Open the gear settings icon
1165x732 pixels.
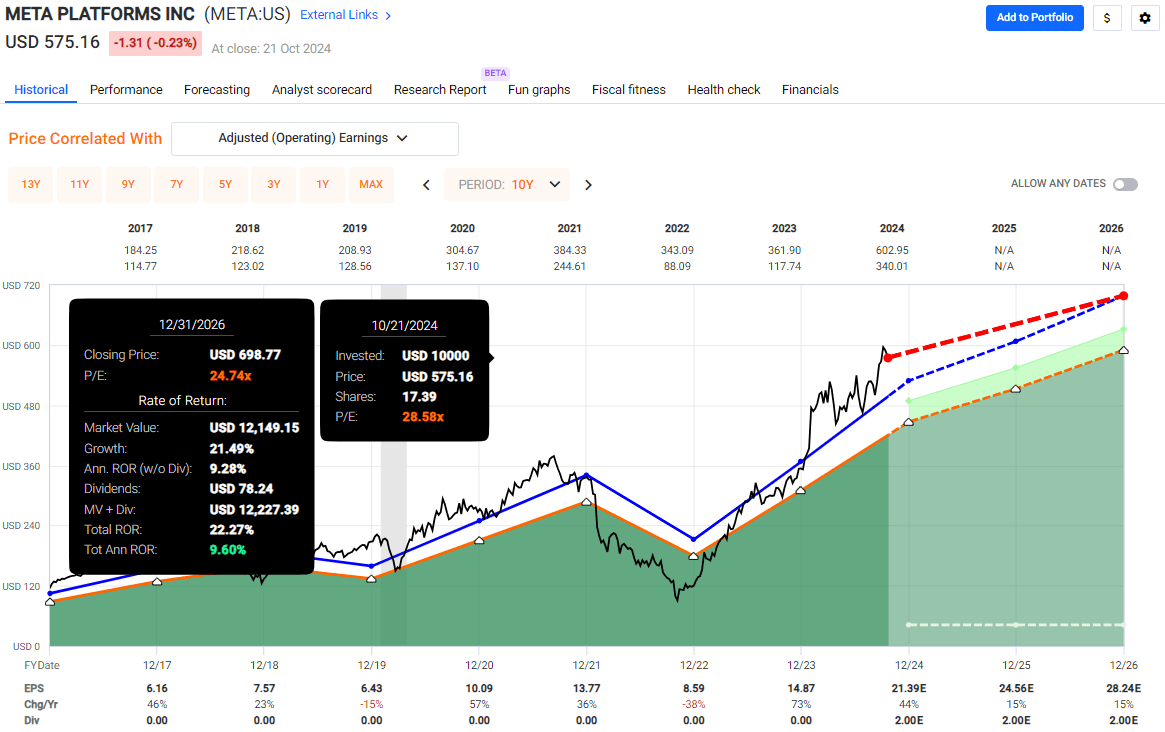pos(1145,18)
